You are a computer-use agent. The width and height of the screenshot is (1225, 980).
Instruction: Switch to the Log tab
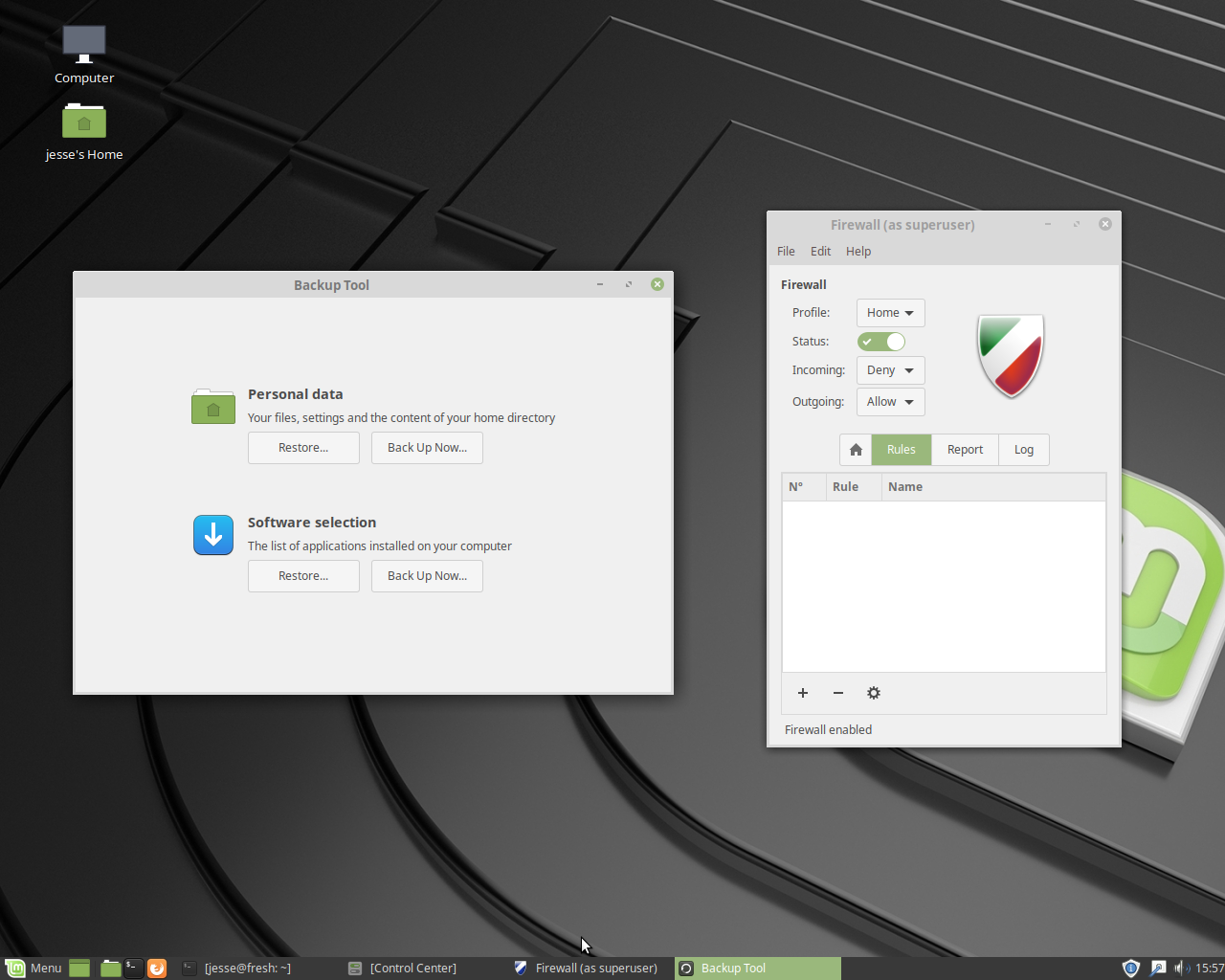1024,450
